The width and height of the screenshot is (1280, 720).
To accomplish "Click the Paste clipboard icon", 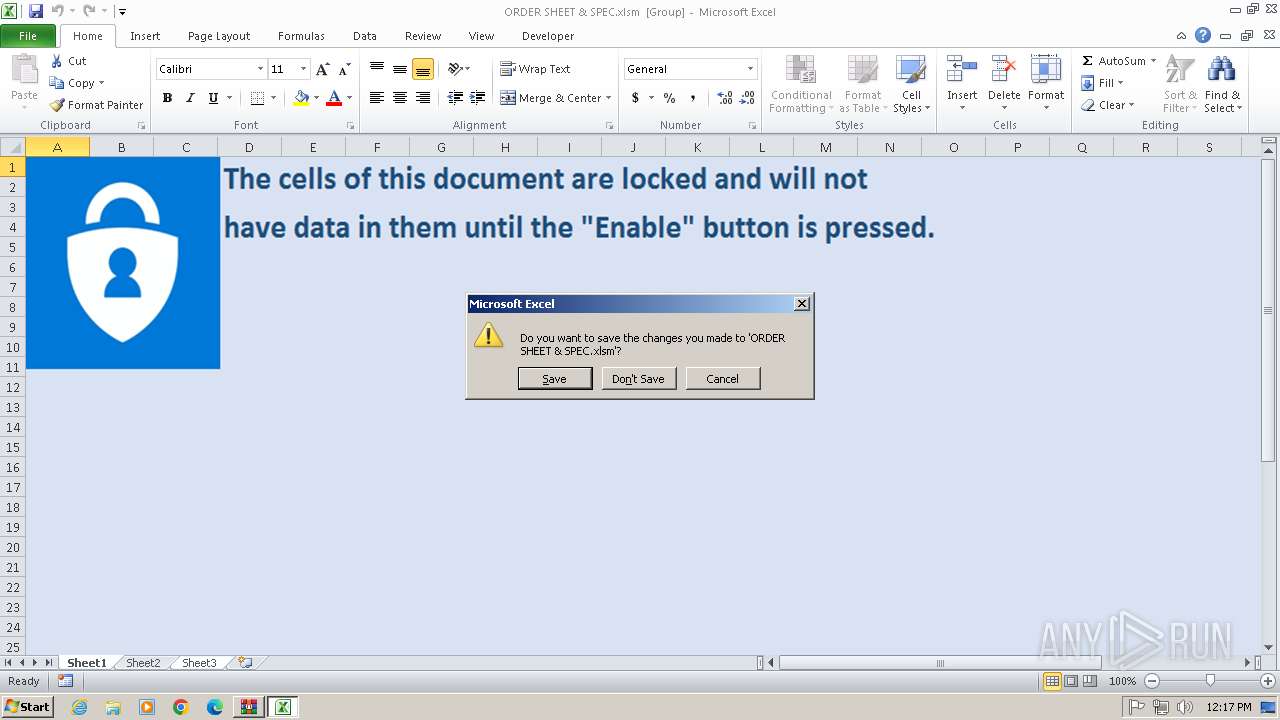I will [24, 70].
